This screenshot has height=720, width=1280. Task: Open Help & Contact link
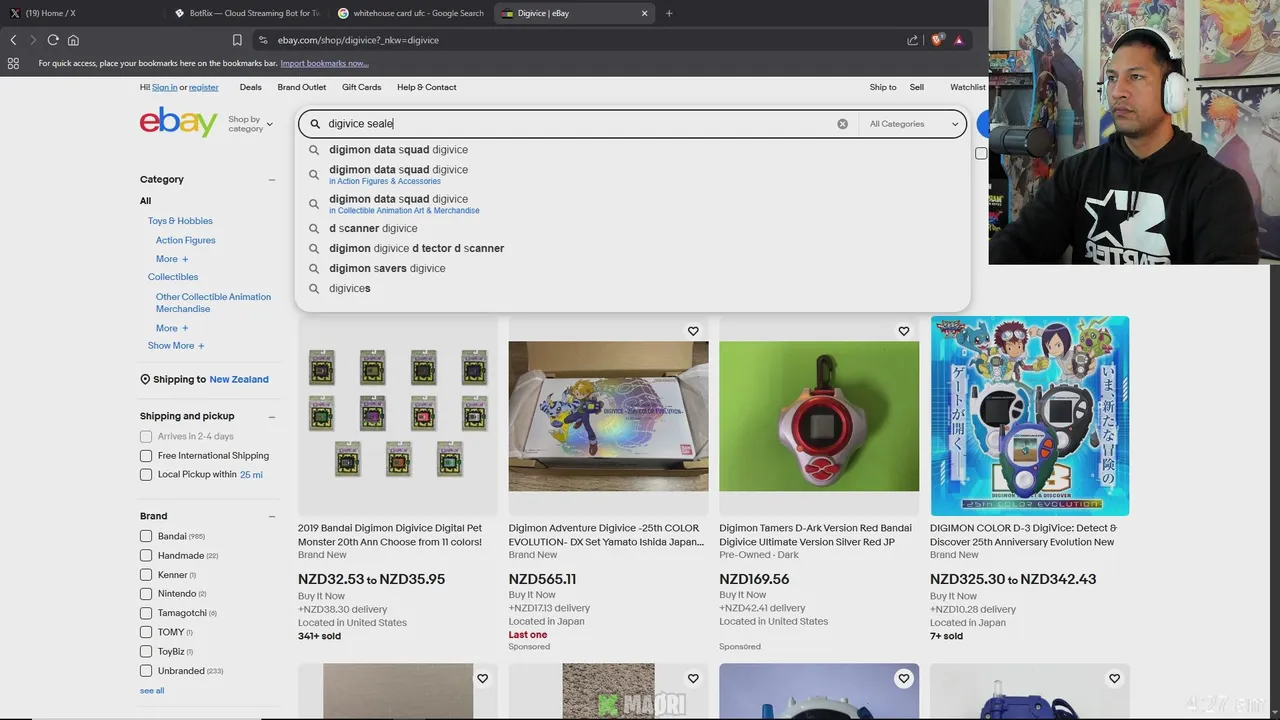point(426,87)
